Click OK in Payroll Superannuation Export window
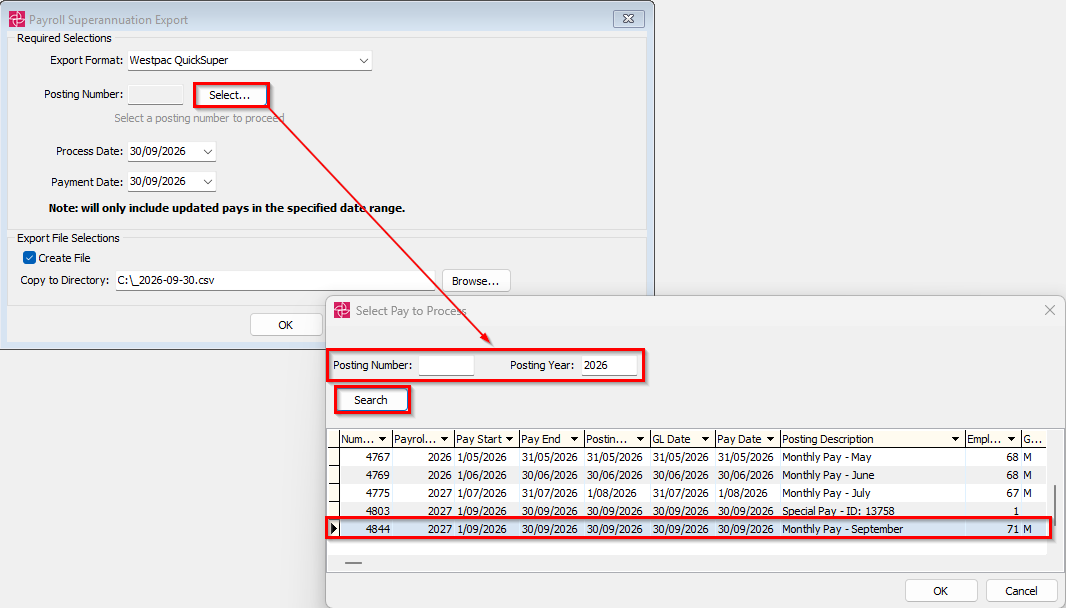Viewport: 1066px width, 608px height. 286,325
